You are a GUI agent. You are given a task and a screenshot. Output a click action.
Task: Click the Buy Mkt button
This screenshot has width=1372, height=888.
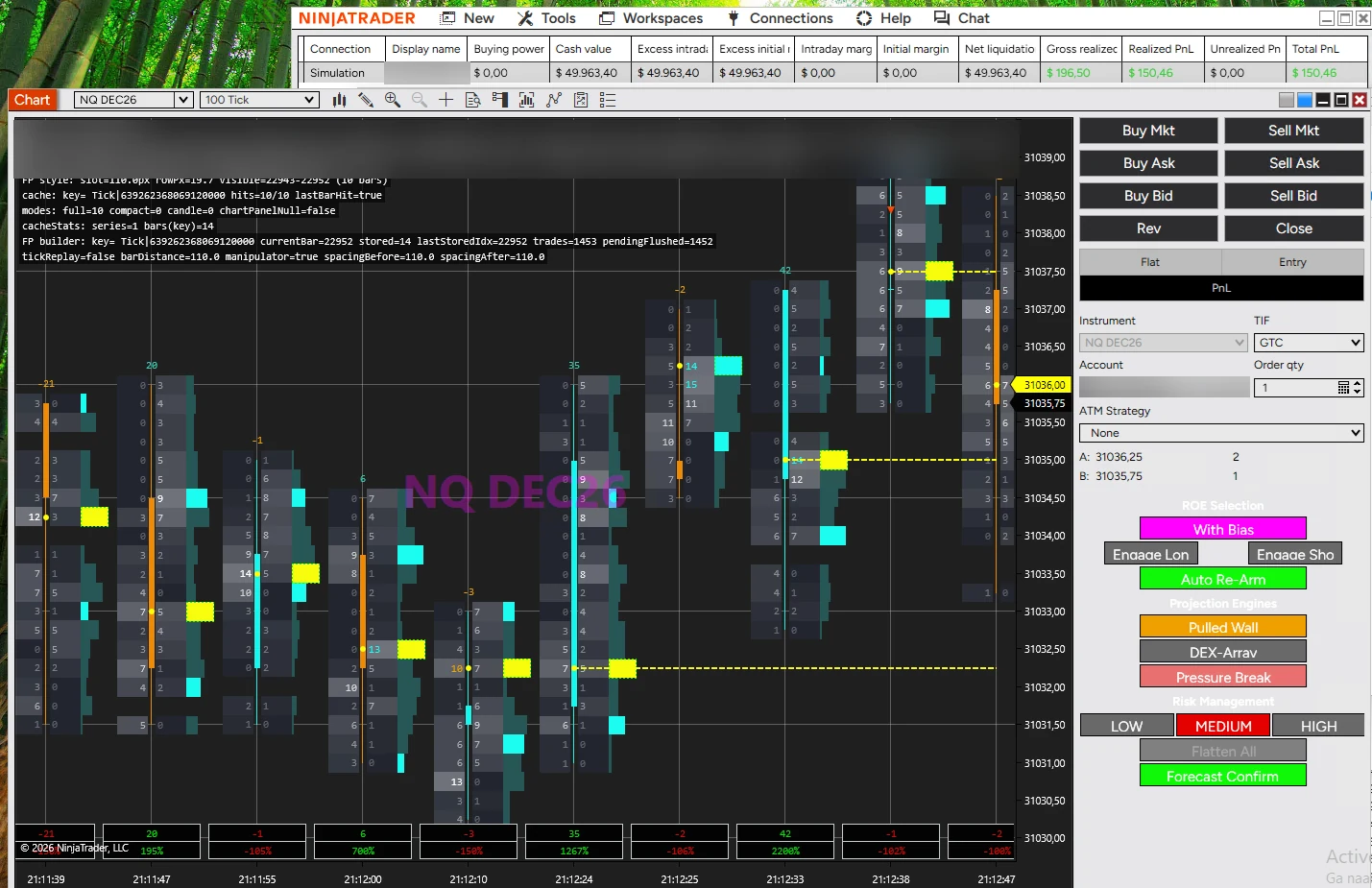[1148, 131]
